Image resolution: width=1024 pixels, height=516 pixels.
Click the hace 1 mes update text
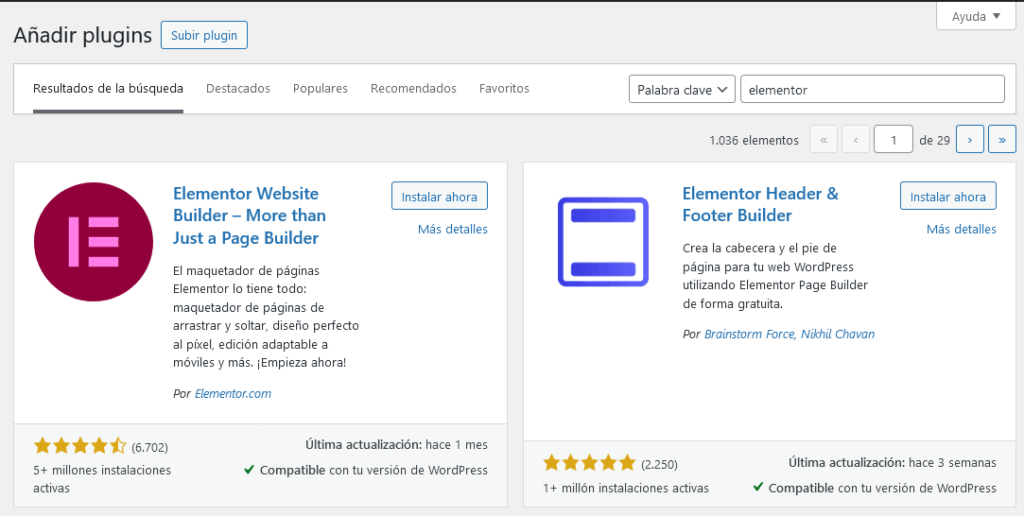[456, 445]
